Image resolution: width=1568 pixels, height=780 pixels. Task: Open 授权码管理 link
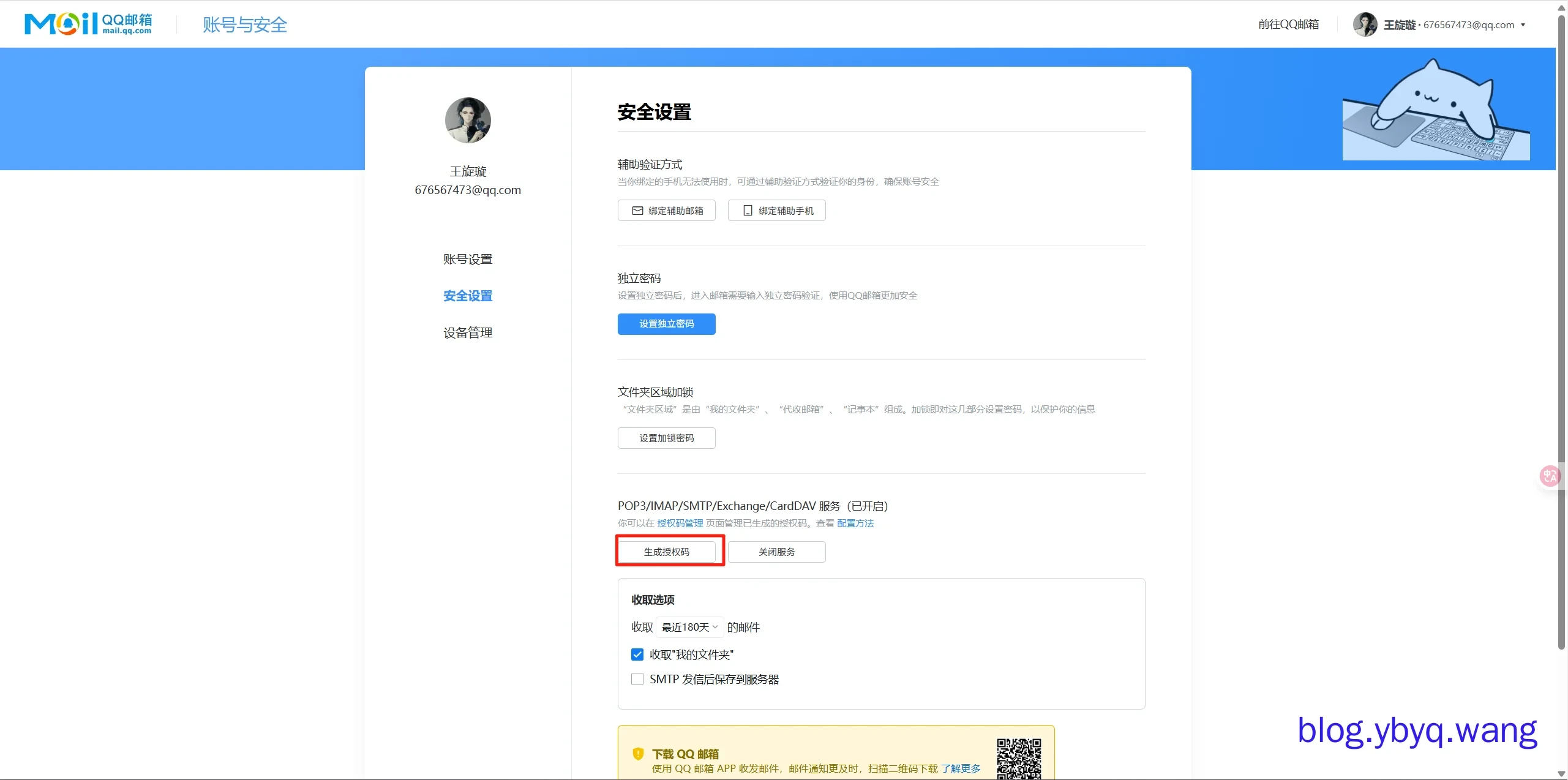[x=680, y=523]
